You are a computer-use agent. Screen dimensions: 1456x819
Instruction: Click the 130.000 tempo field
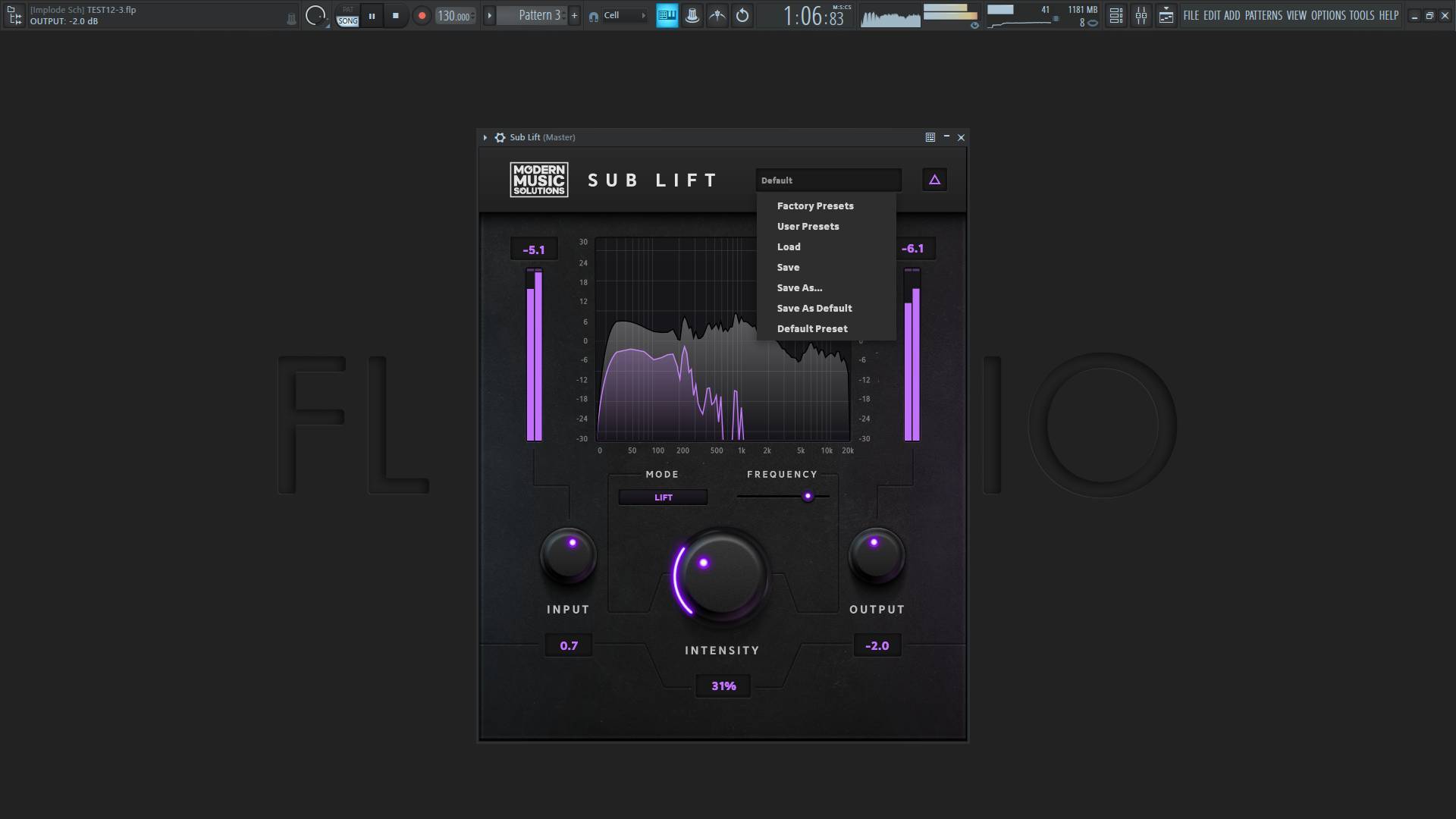(455, 15)
